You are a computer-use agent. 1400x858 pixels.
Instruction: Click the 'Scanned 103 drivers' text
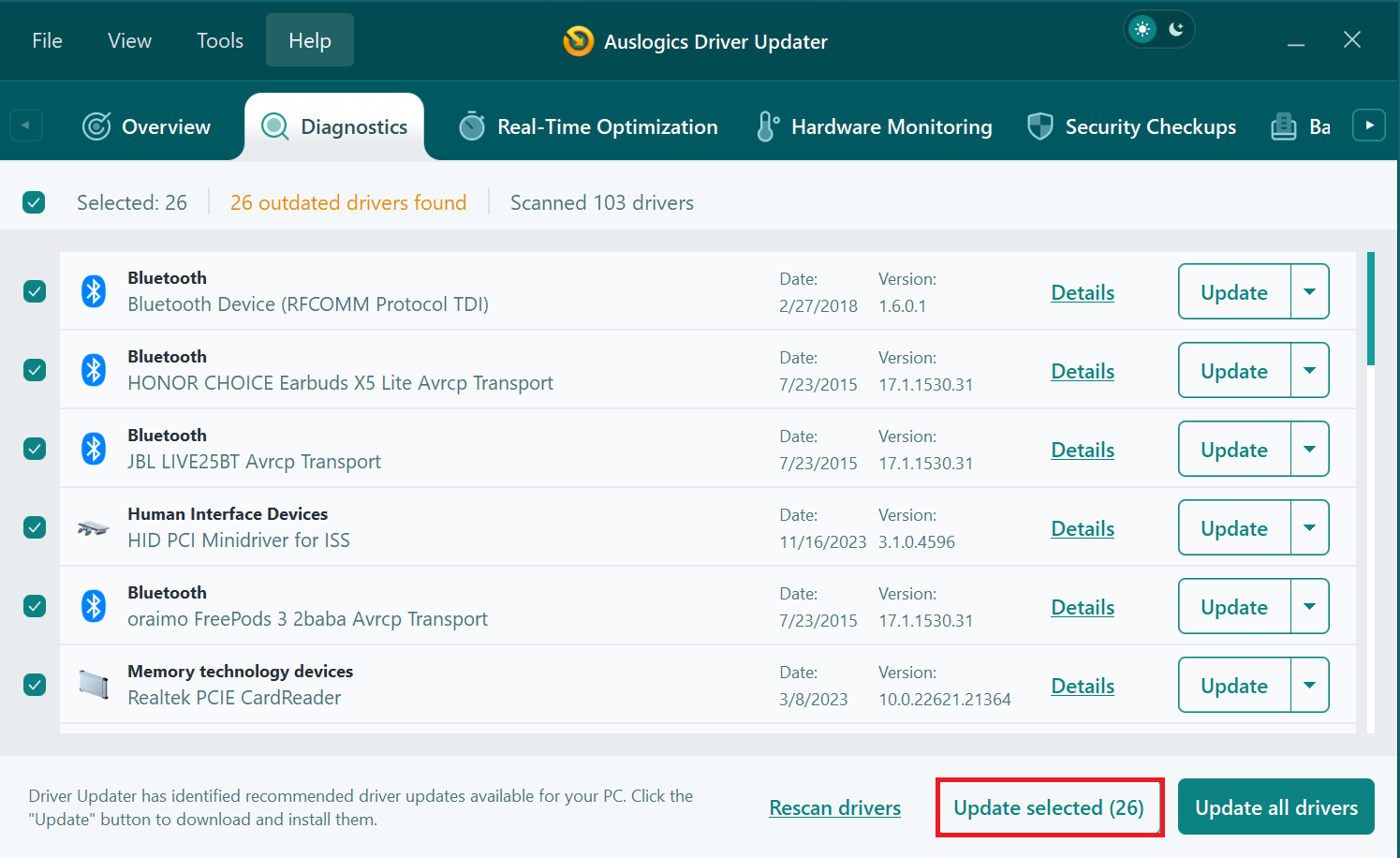(602, 202)
